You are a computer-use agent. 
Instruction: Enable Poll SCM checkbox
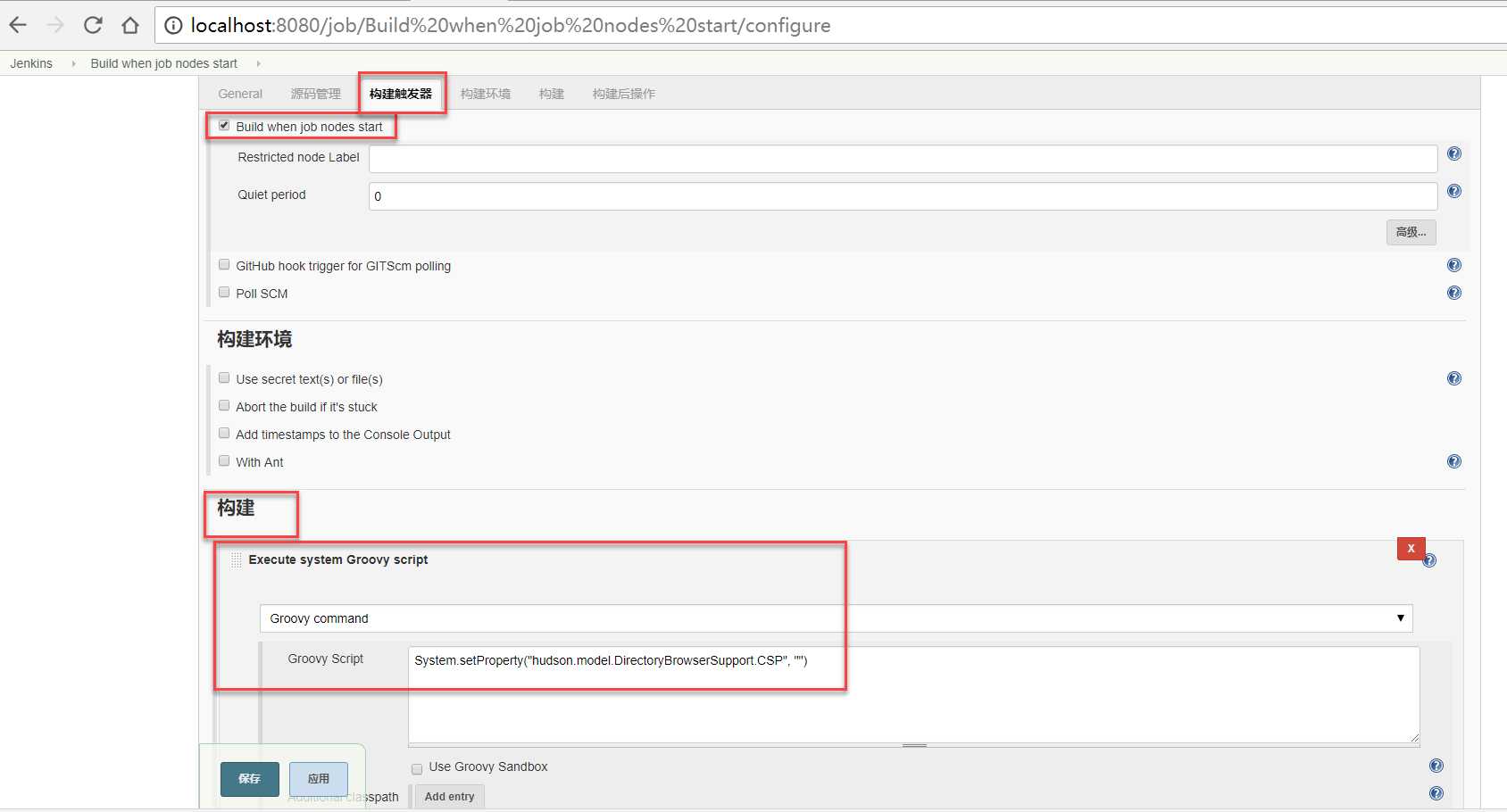pos(224,293)
